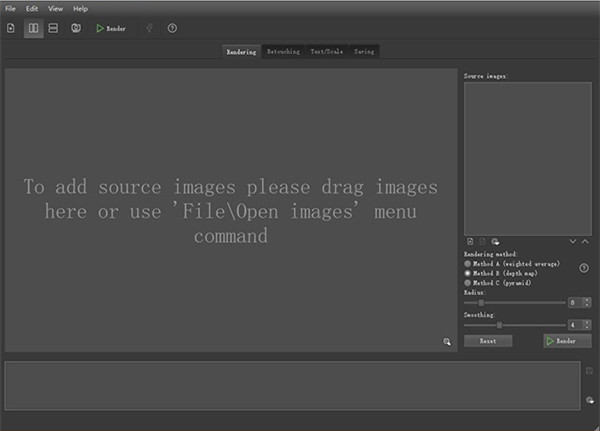
Task: Move selected source image down with chevron
Action: click(x=573, y=241)
